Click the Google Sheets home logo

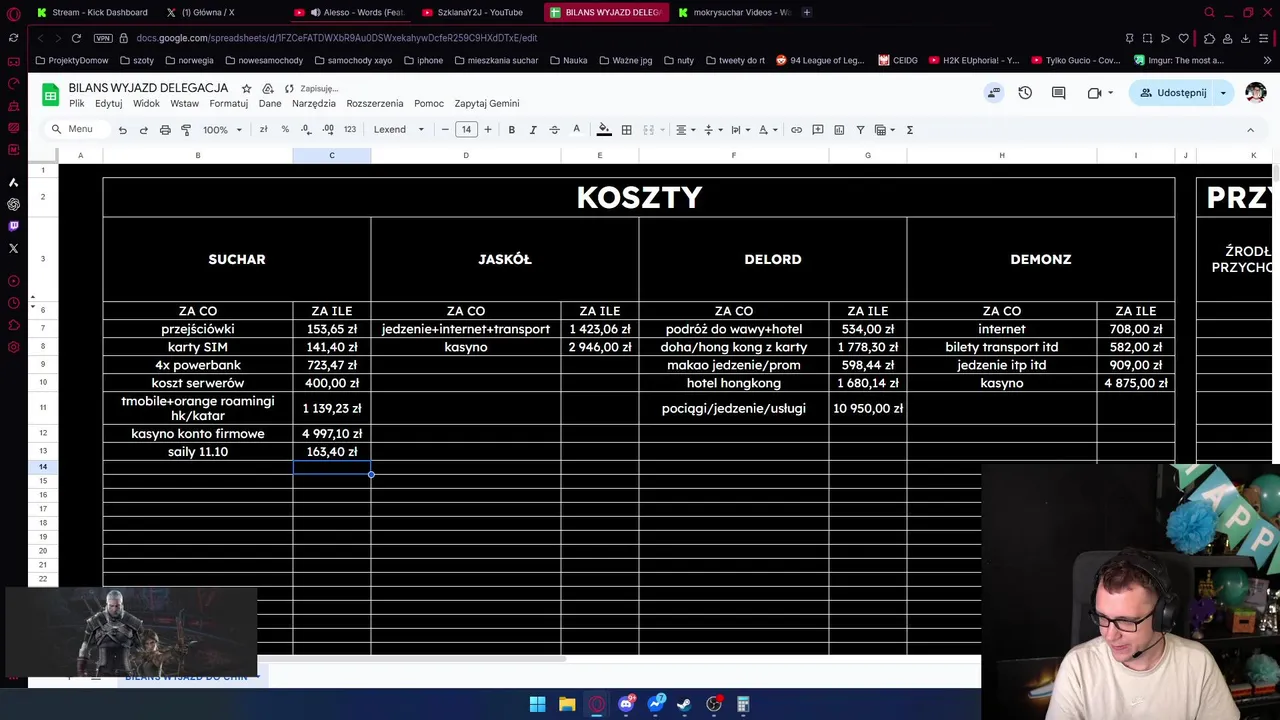pyautogui.click(x=50, y=95)
